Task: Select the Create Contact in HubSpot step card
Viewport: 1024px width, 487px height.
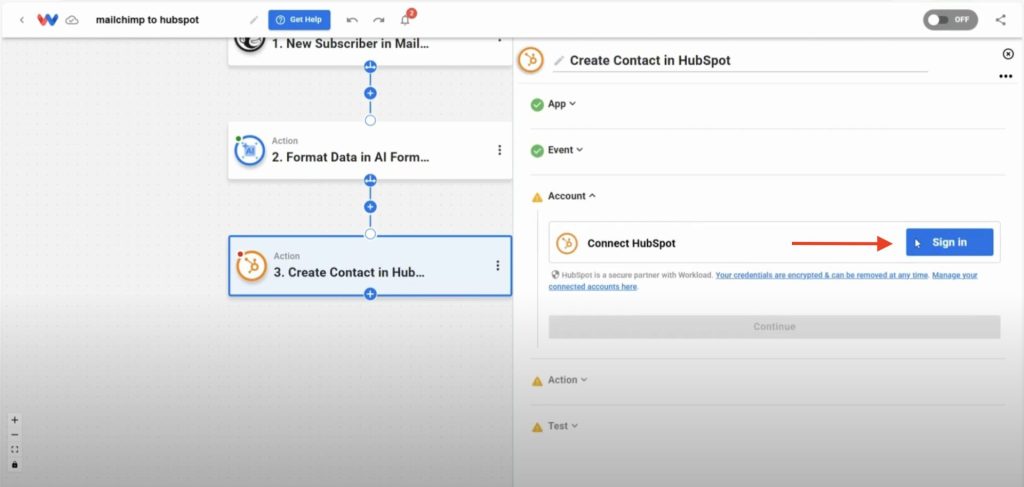Action: [370, 266]
